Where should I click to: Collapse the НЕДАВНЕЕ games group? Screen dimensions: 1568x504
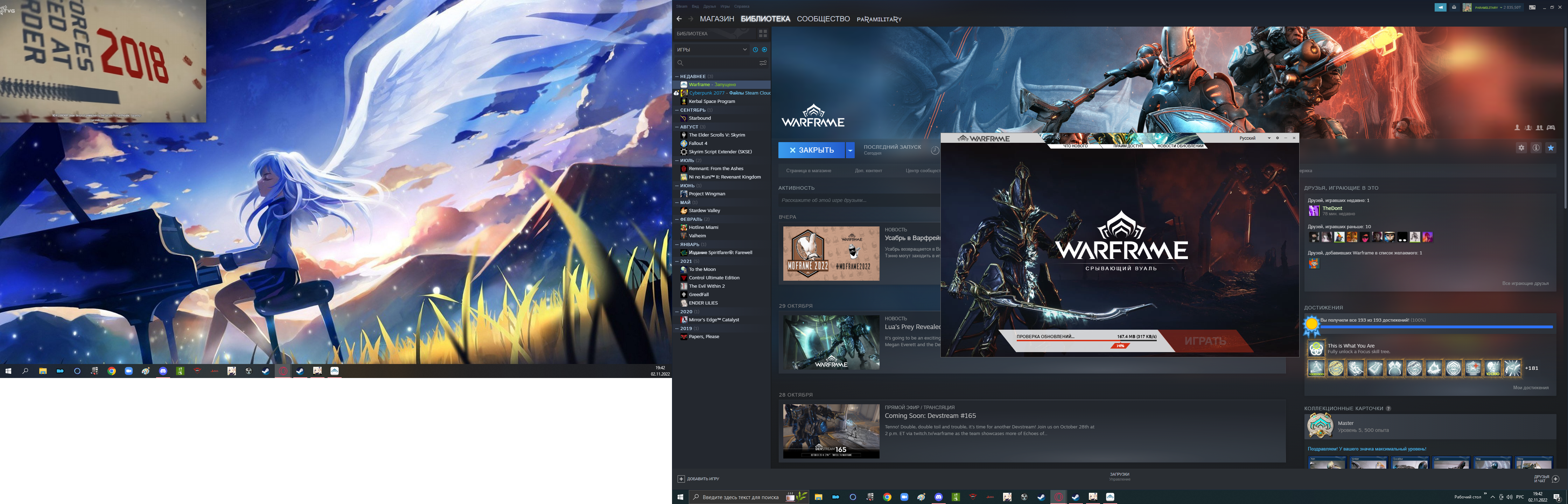pos(676,77)
